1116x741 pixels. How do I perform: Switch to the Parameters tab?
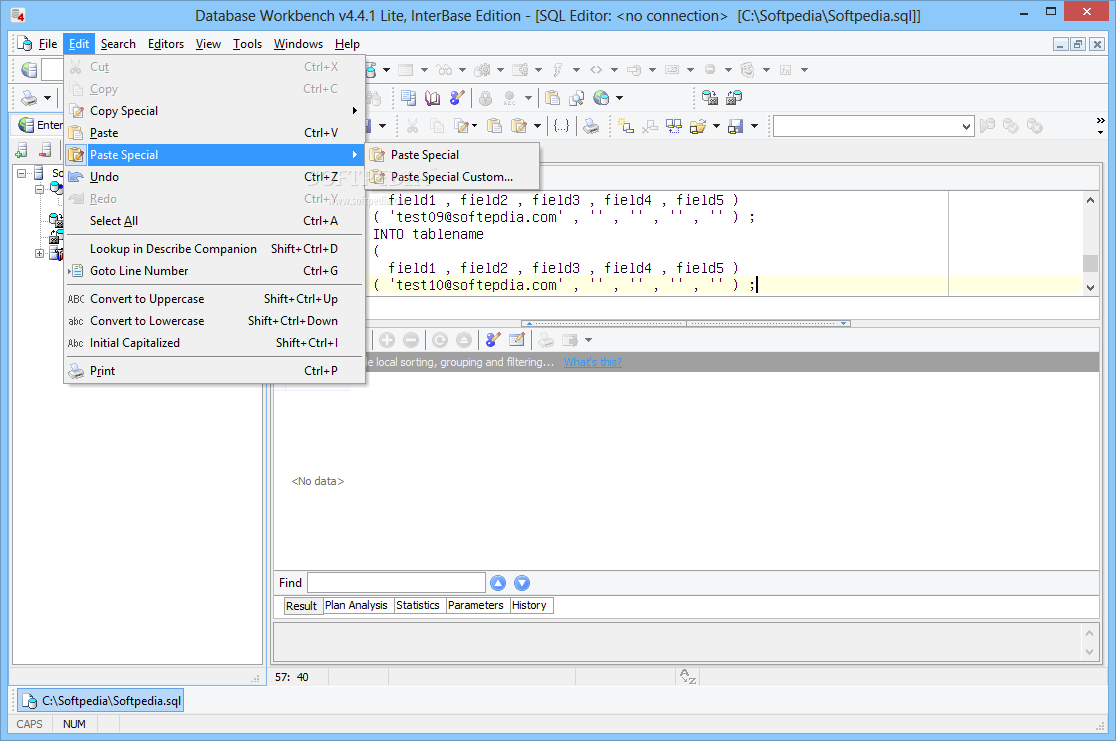pos(475,605)
